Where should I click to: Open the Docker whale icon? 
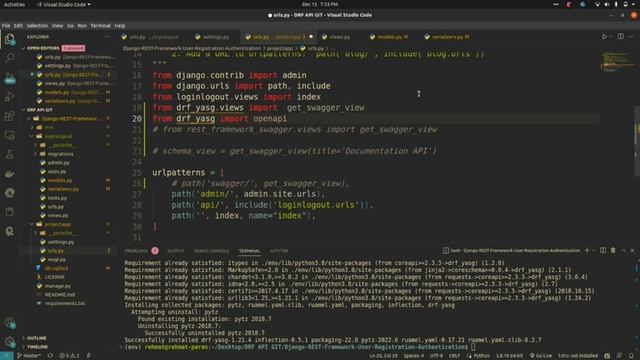tap(9, 174)
